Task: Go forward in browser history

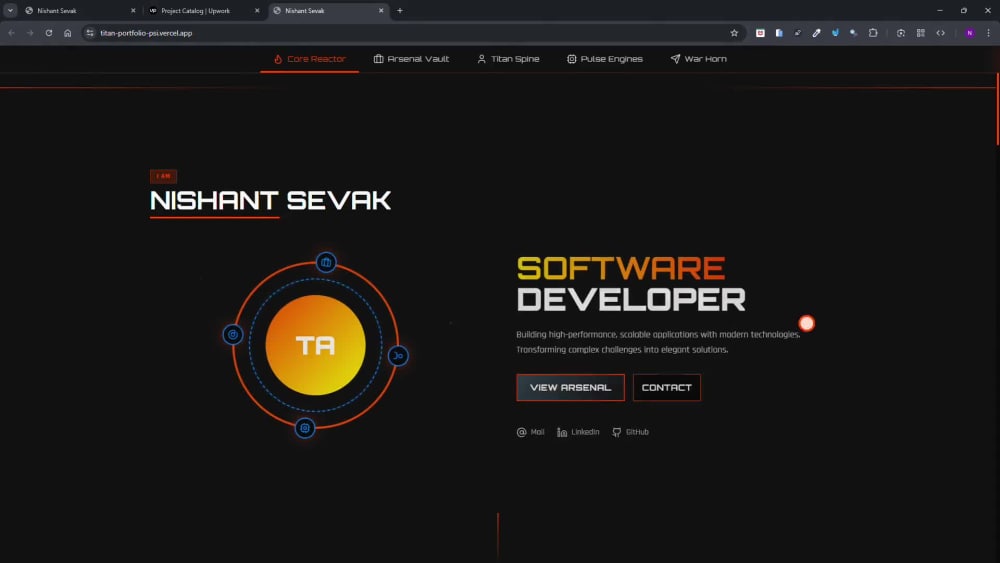Action: coord(30,33)
